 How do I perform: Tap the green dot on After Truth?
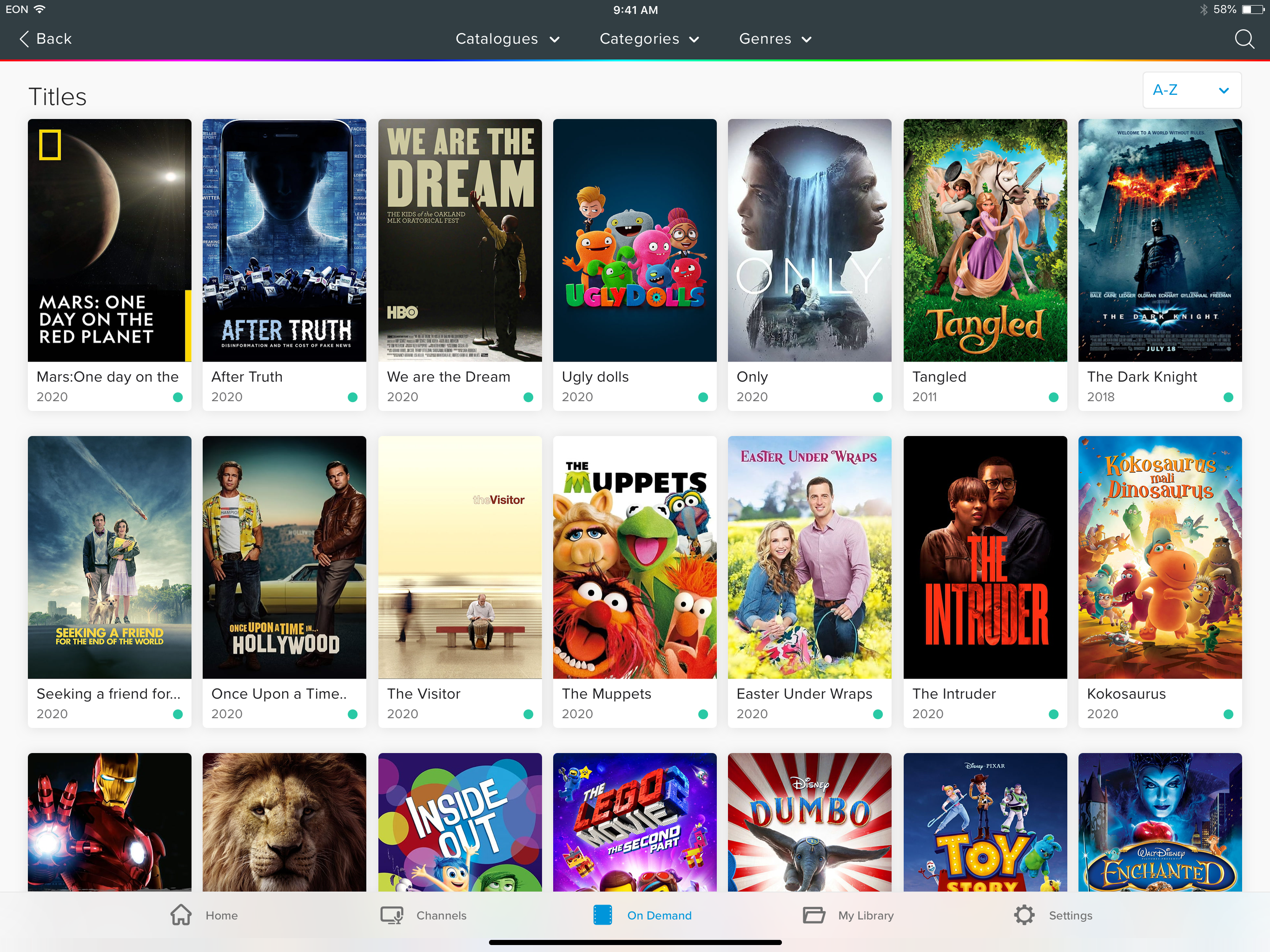coord(352,397)
